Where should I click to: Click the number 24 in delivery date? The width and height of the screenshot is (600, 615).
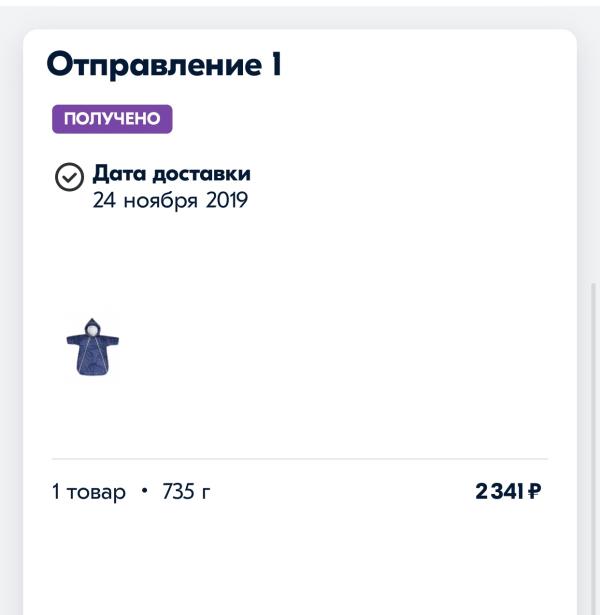[104, 200]
